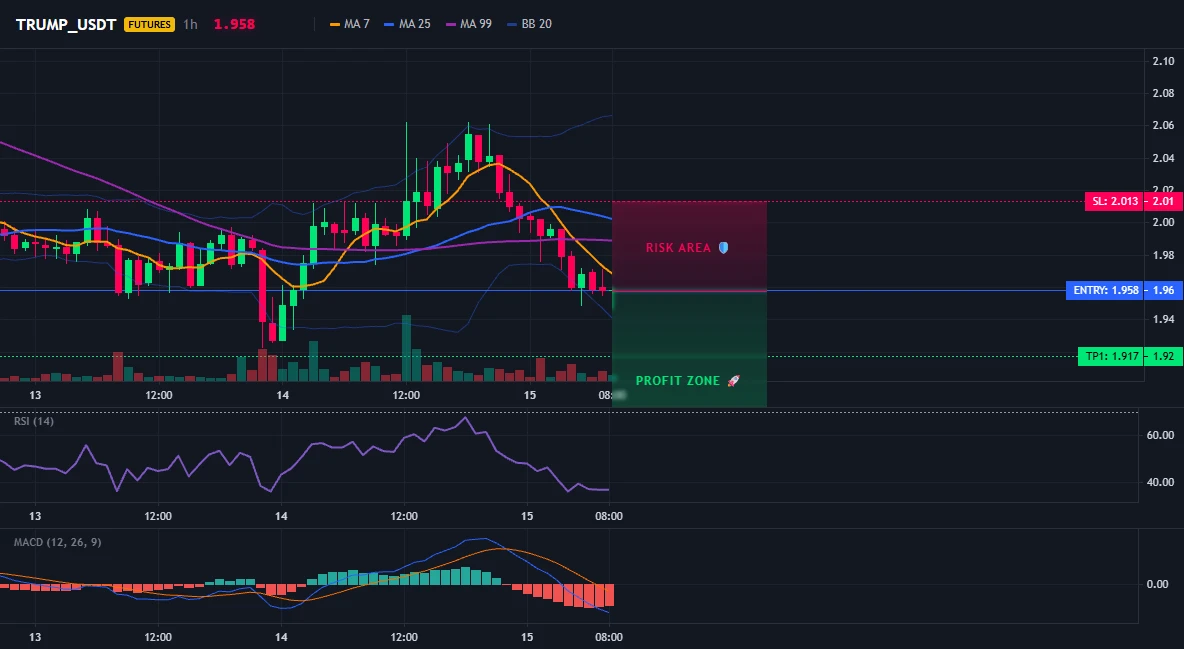Click the 1.94 price axis label
The width and height of the screenshot is (1184, 649).
coord(1163,319)
